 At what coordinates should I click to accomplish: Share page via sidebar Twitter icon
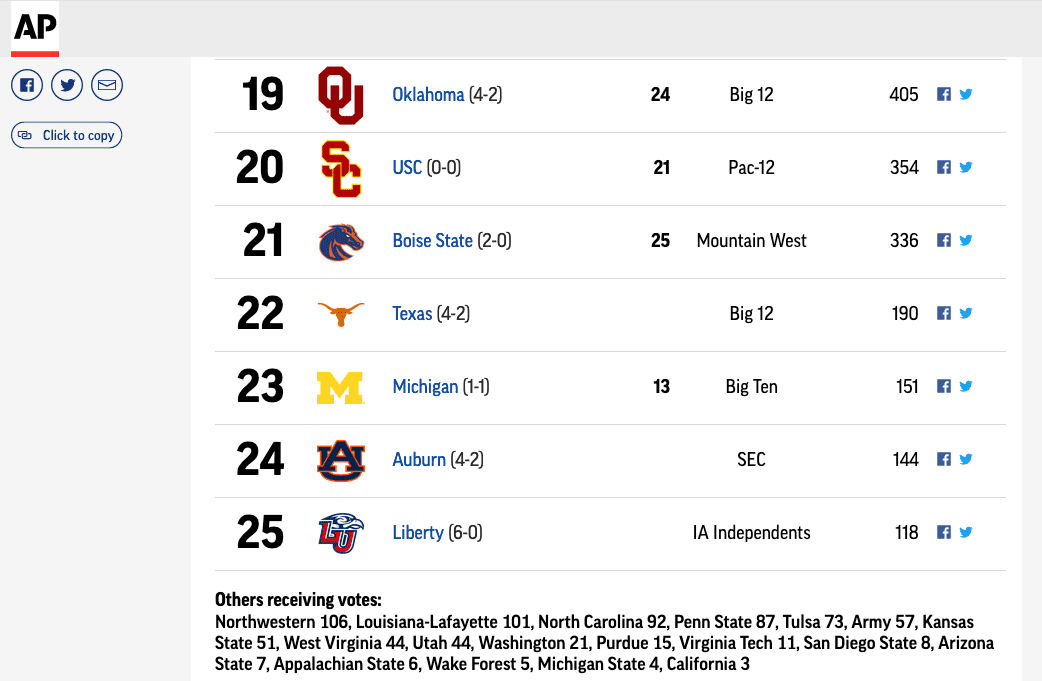pyautogui.click(x=67, y=85)
